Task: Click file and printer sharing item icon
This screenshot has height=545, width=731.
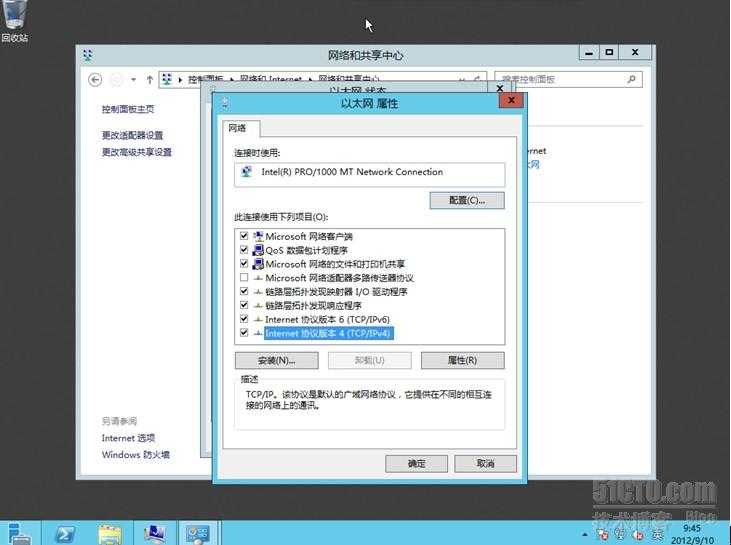Action: (x=258, y=264)
